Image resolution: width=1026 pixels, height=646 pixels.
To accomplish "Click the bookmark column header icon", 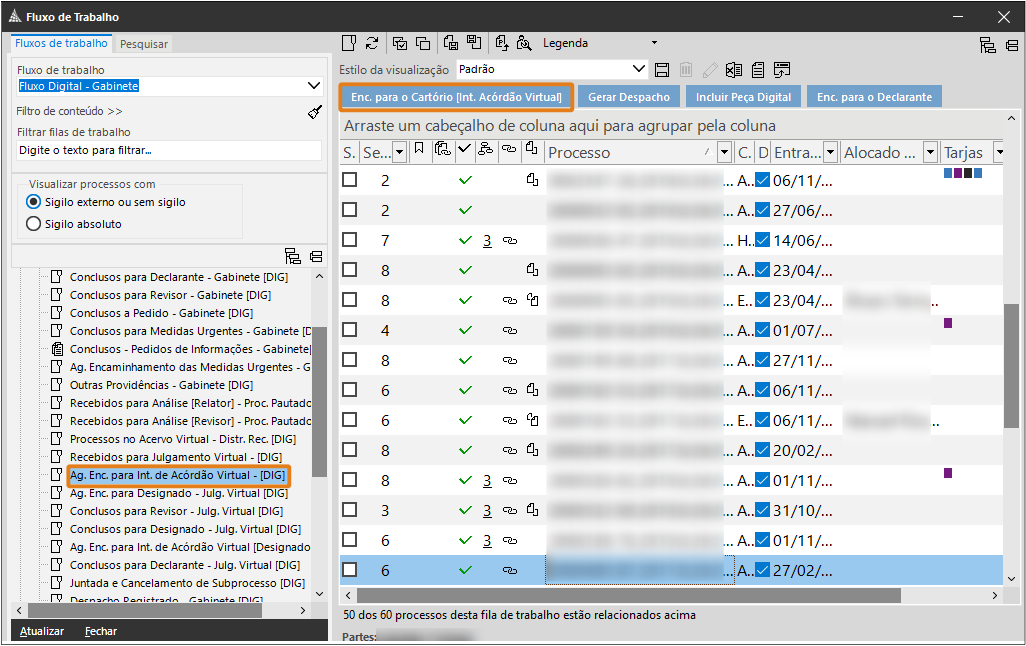I will [x=419, y=150].
